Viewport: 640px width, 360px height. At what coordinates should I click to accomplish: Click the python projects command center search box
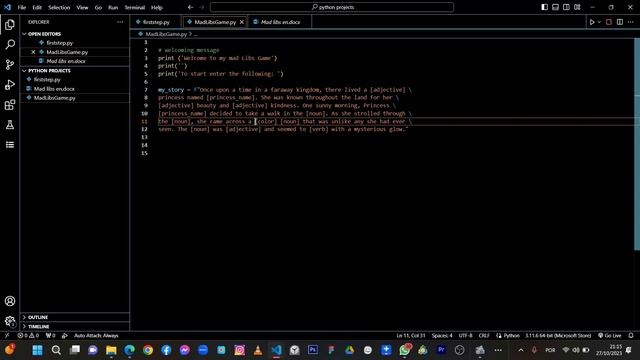pos(332,7)
